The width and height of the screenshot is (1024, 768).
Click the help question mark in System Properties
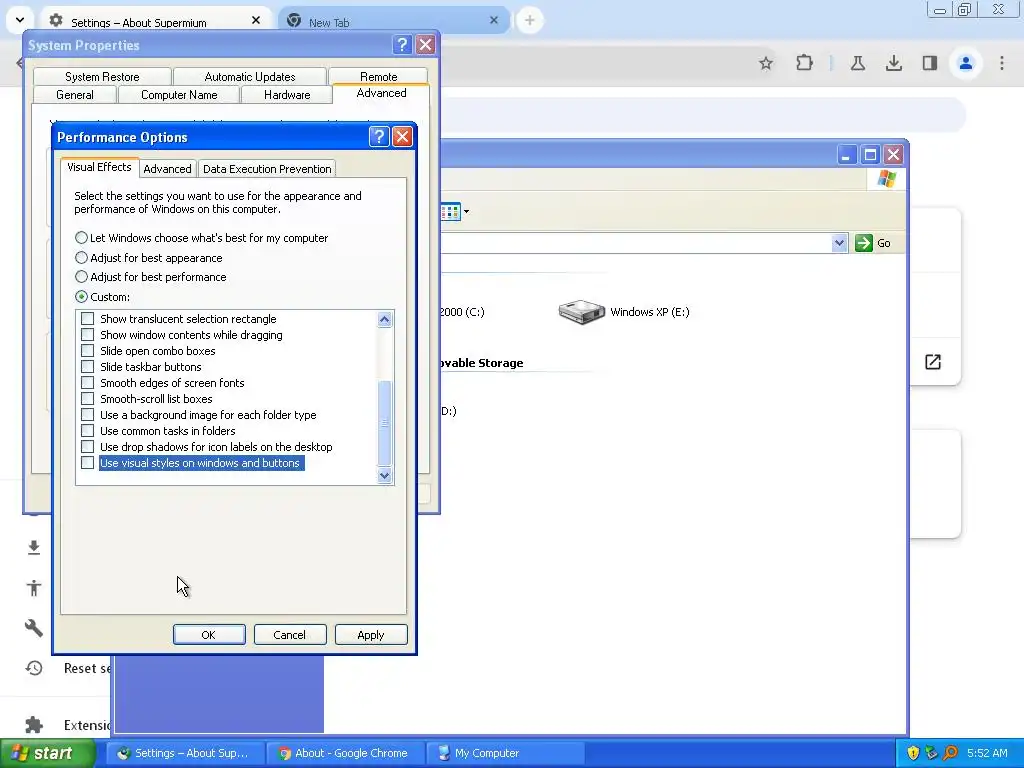[x=402, y=44]
